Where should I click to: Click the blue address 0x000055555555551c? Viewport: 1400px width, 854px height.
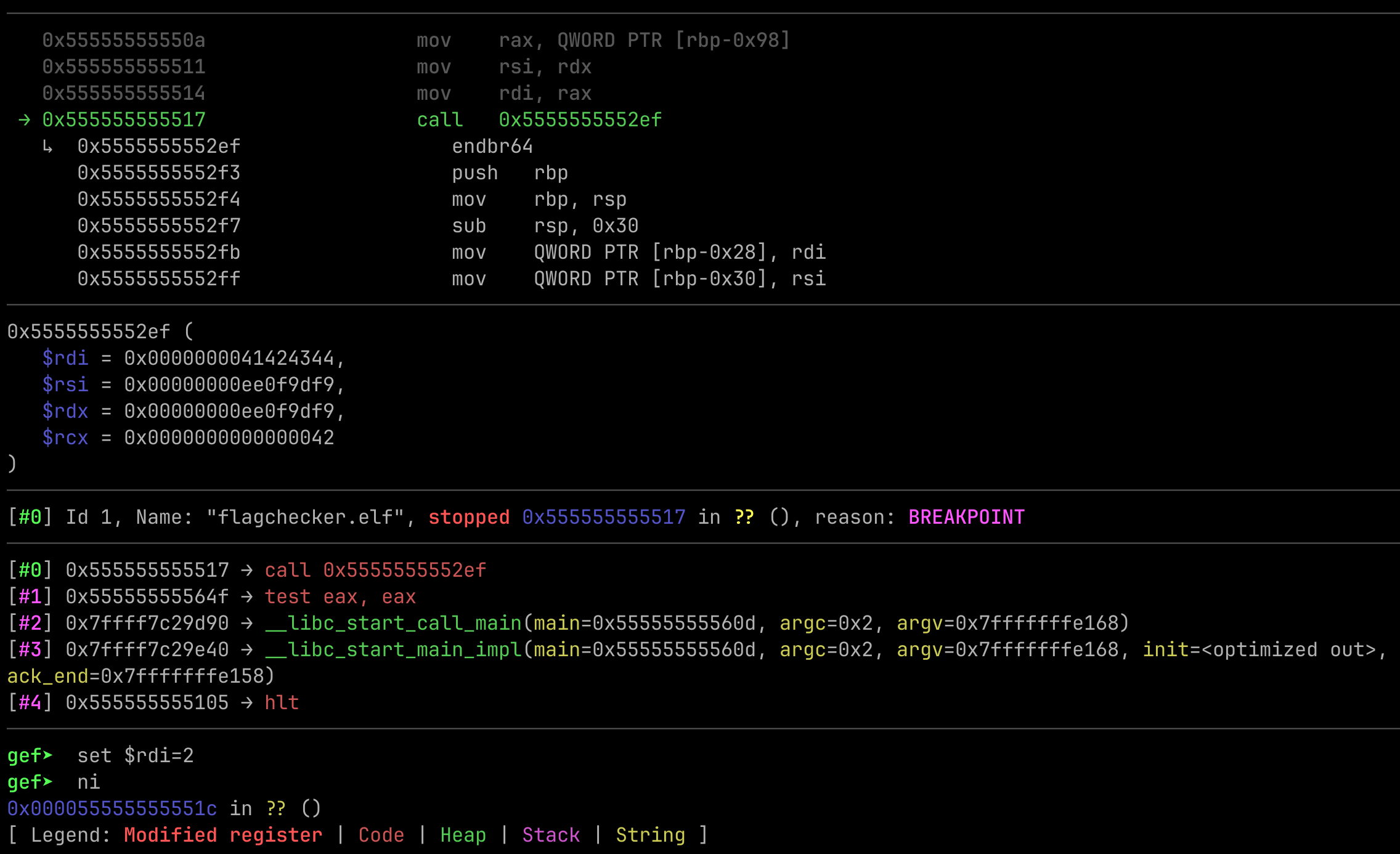(112, 808)
